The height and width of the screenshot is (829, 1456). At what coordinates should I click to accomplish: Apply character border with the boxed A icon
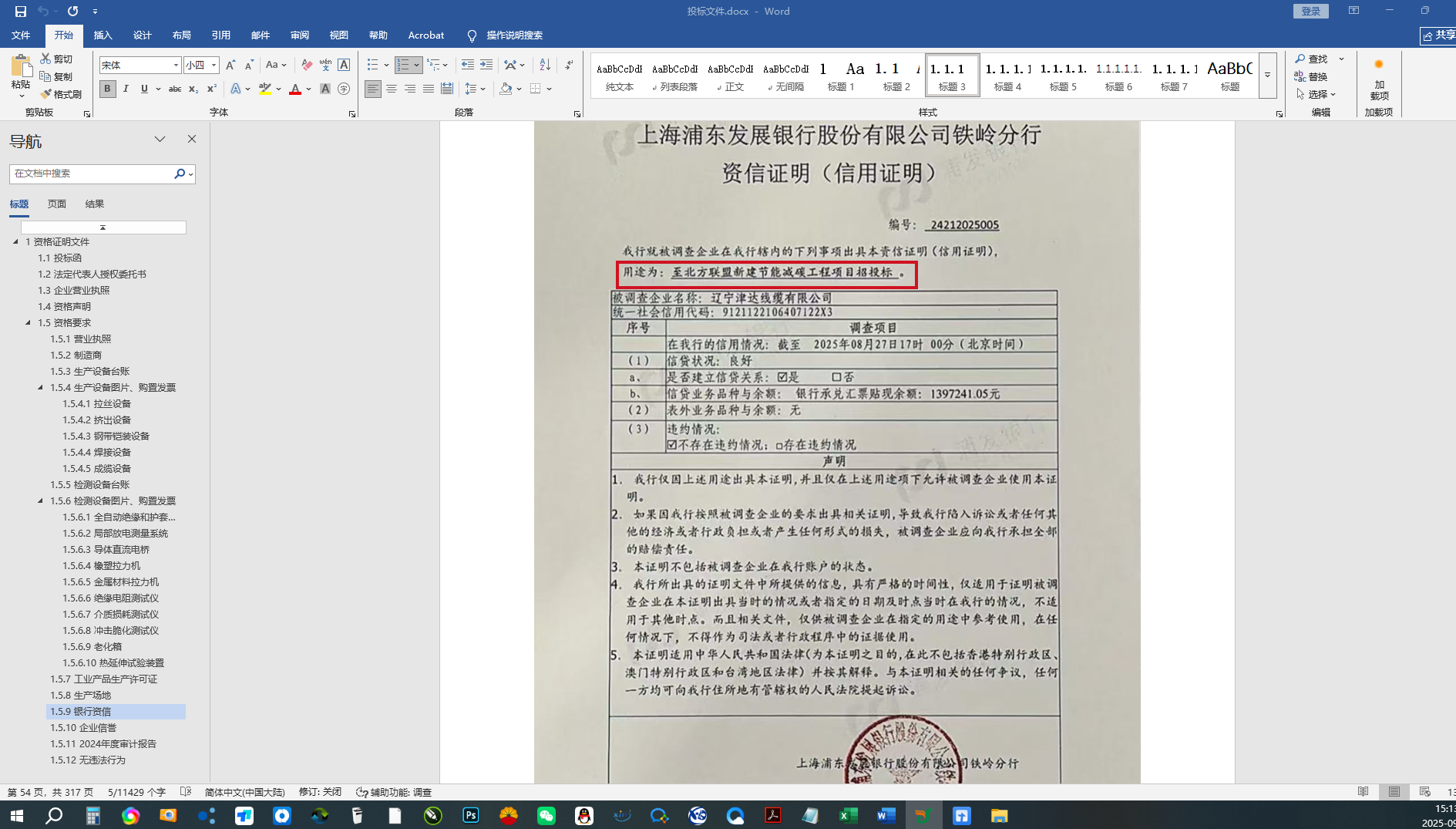[344, 65]
